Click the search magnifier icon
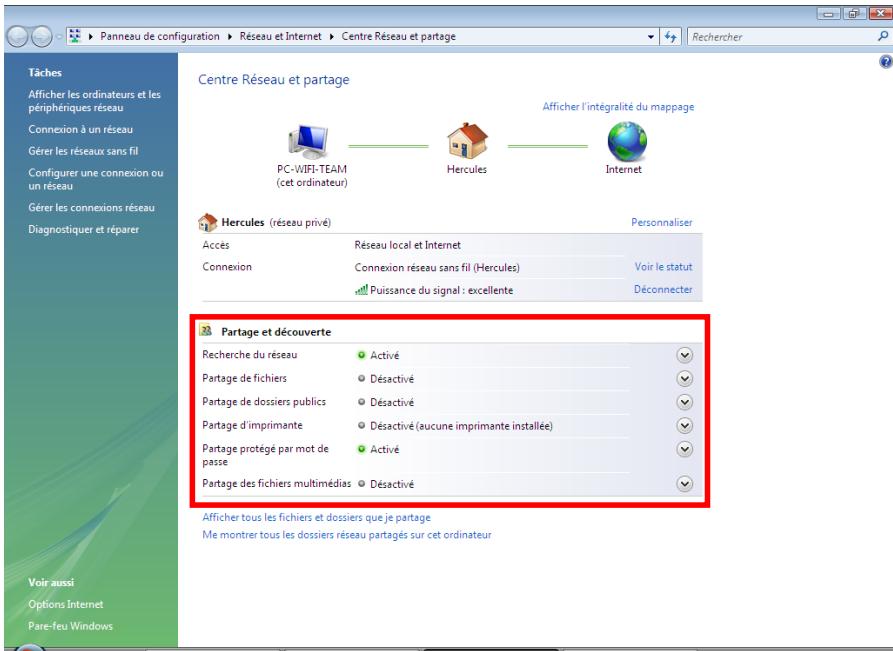 pyautogui.click(x=883, y=36)
